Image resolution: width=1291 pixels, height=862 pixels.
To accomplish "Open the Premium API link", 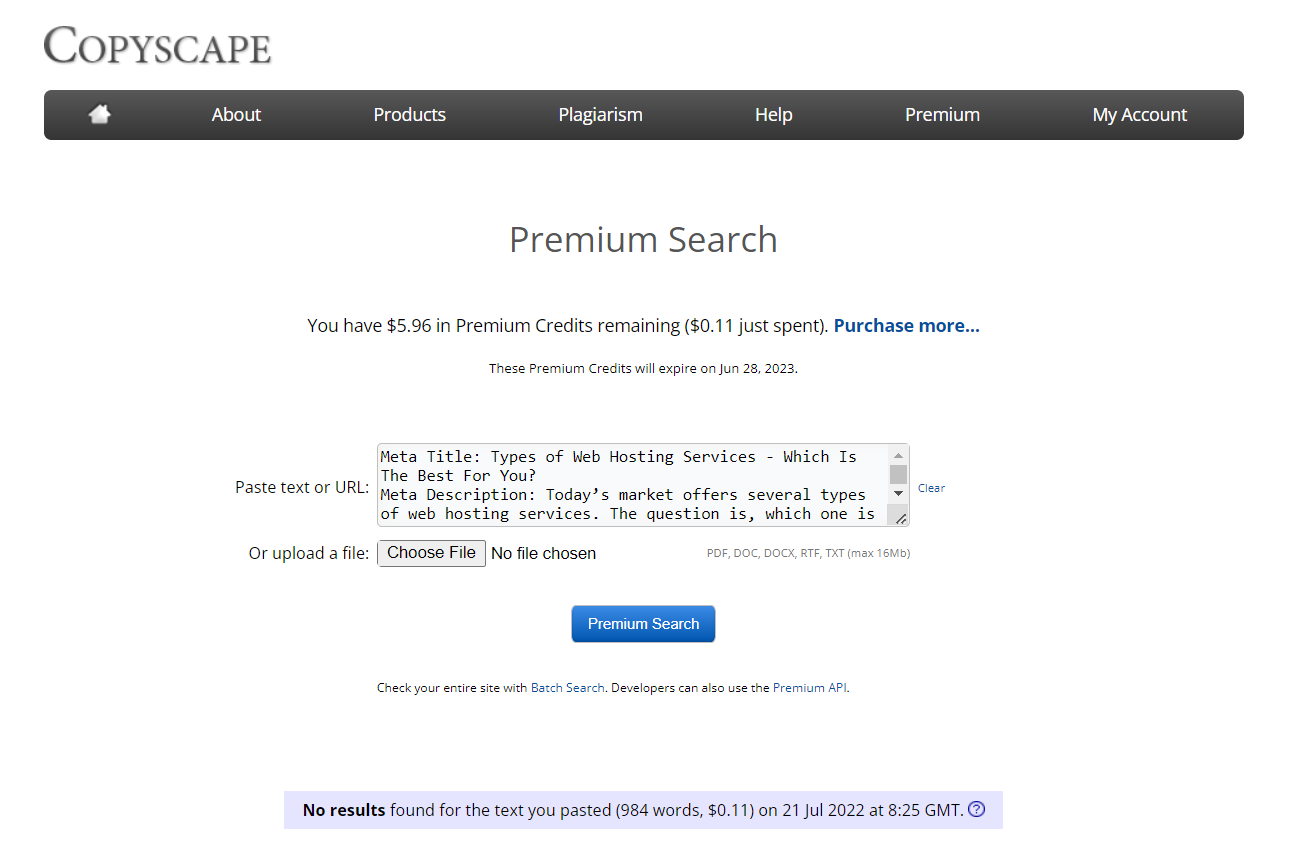I will (810, 688).
